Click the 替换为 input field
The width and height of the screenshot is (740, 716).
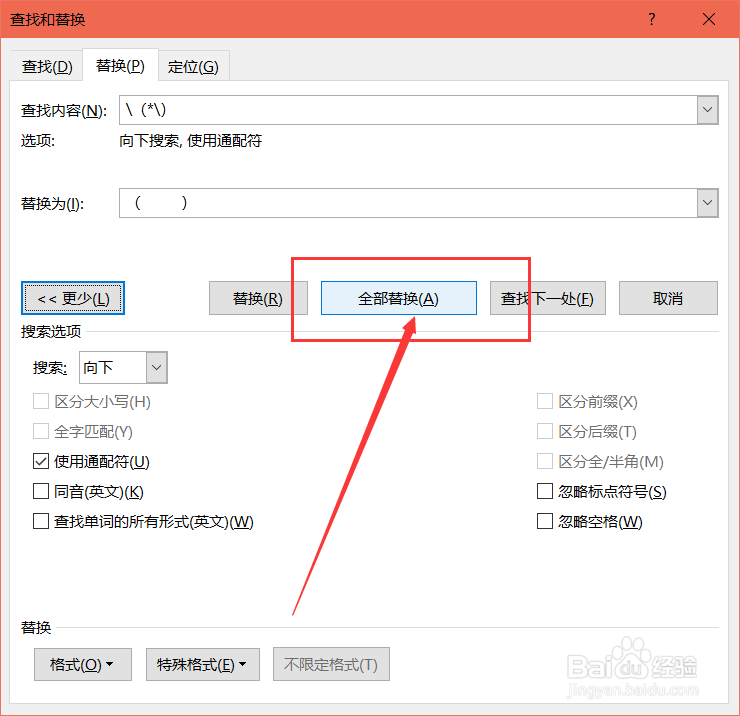[x=408, y=203]
